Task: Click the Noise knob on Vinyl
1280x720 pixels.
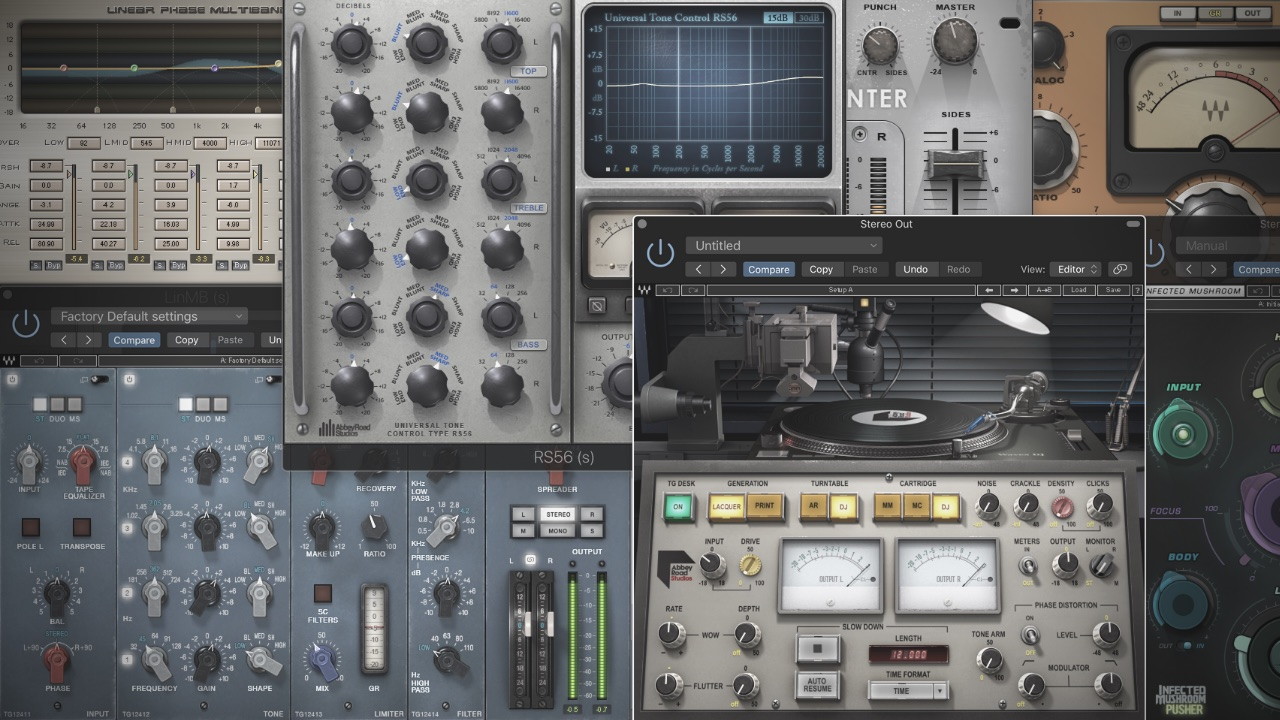Action: tap(988, 506)
